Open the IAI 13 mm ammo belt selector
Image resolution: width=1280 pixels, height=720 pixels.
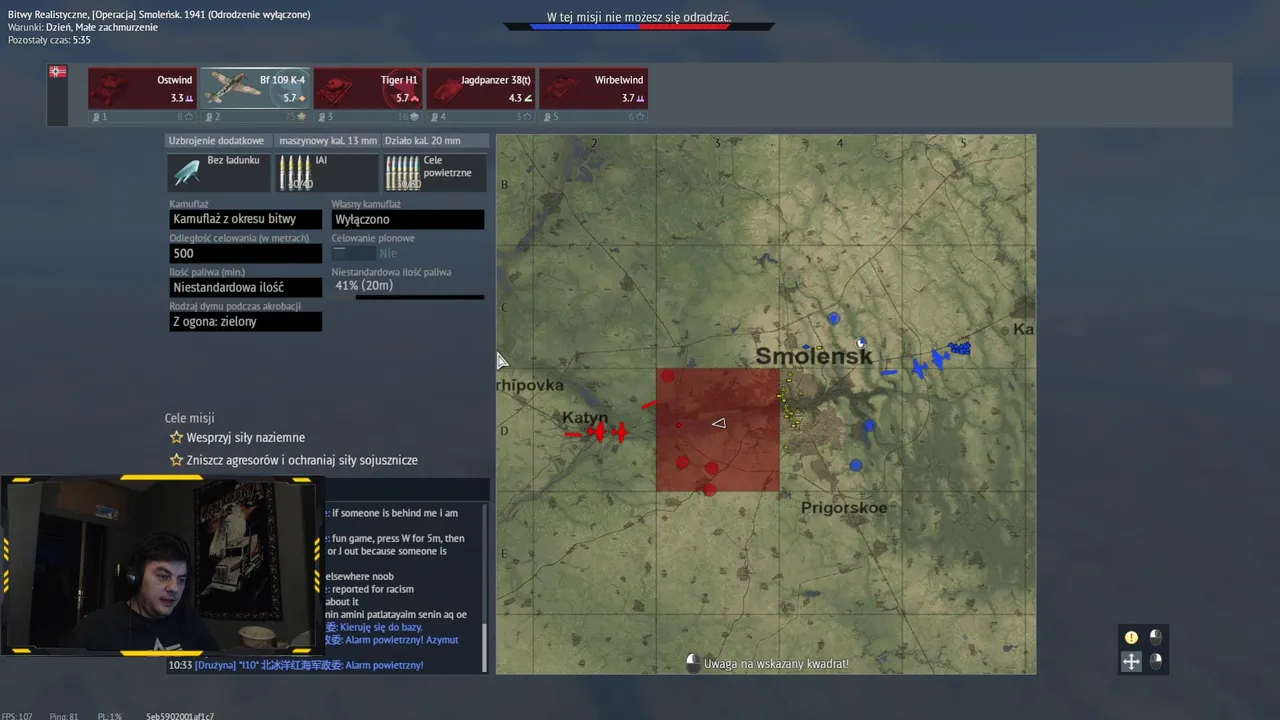(327, 172)
